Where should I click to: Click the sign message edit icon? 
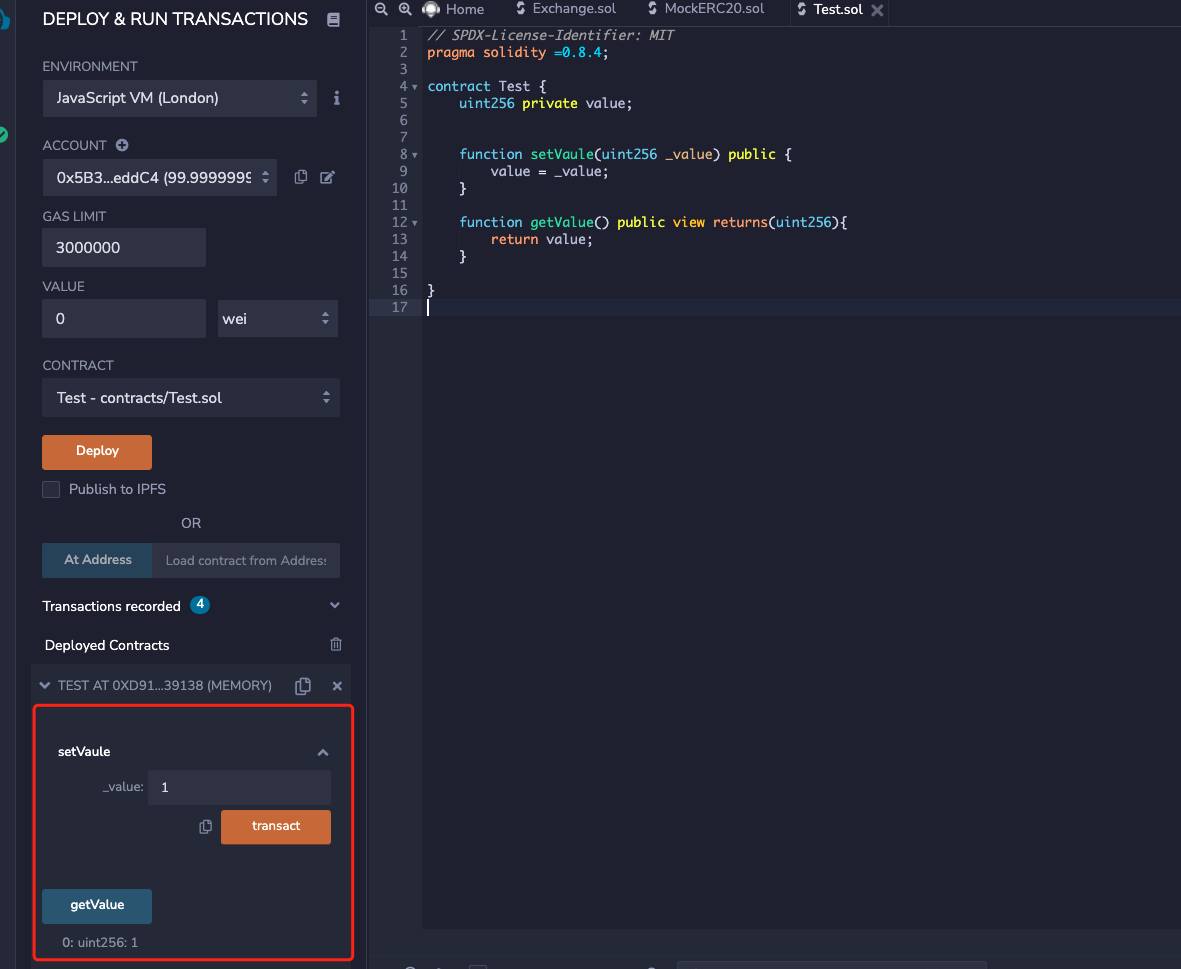pos(327,177)
